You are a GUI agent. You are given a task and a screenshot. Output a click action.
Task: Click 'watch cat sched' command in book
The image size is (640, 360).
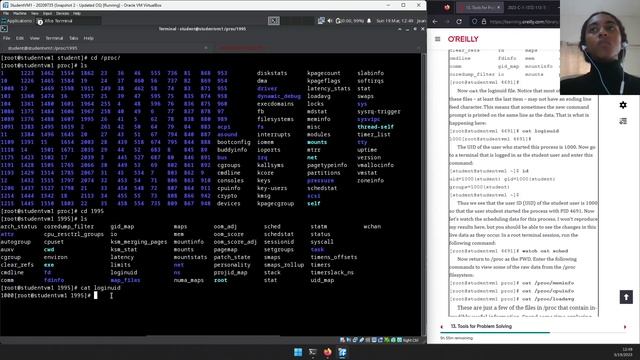pos(545,251)
